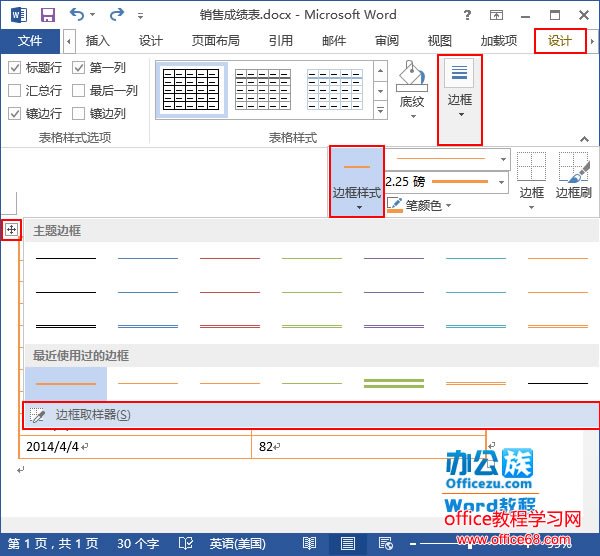Enable the 最后一列 checkbox

[78, 91]
